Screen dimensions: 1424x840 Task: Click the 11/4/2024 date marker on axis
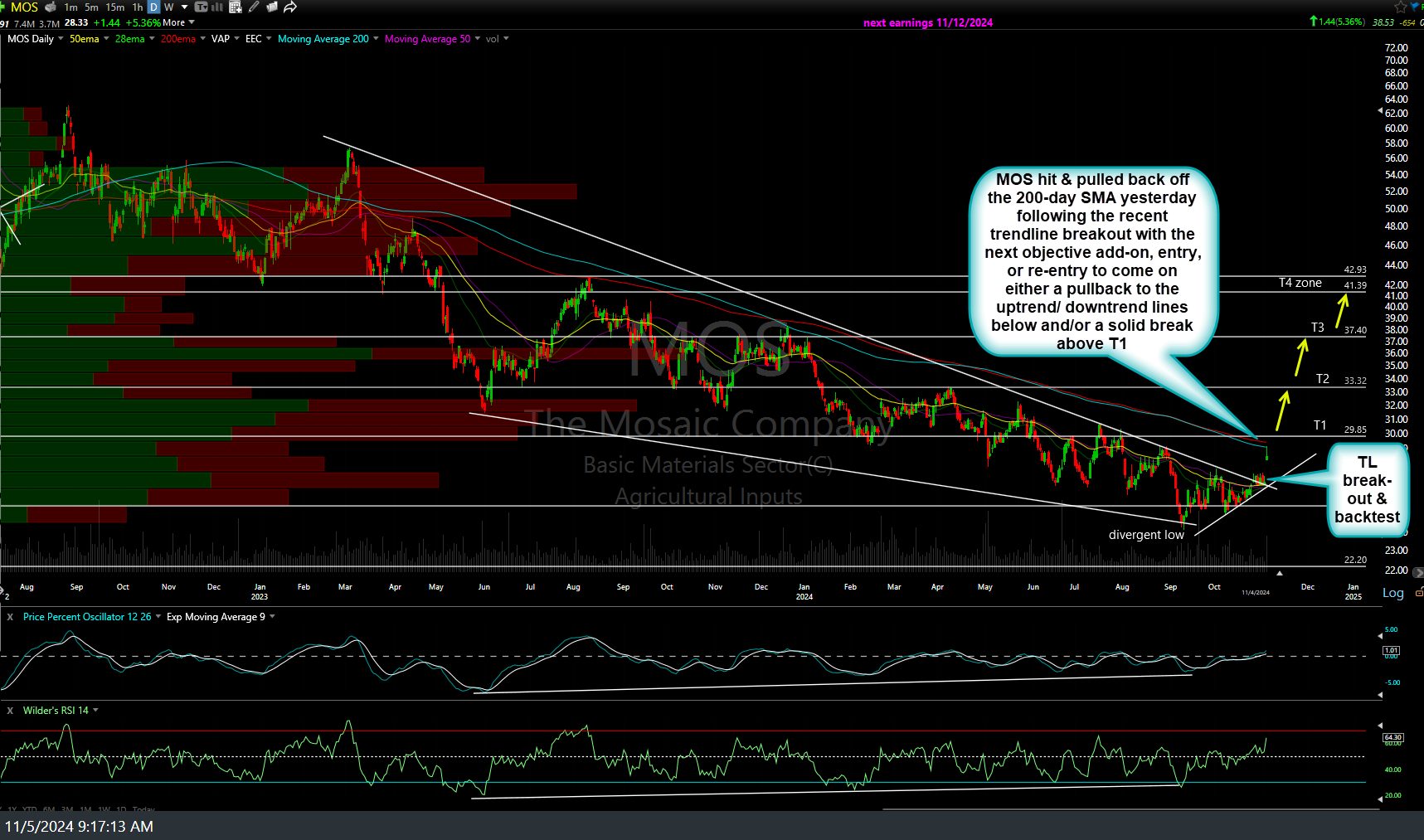(x=1255, y=592)
